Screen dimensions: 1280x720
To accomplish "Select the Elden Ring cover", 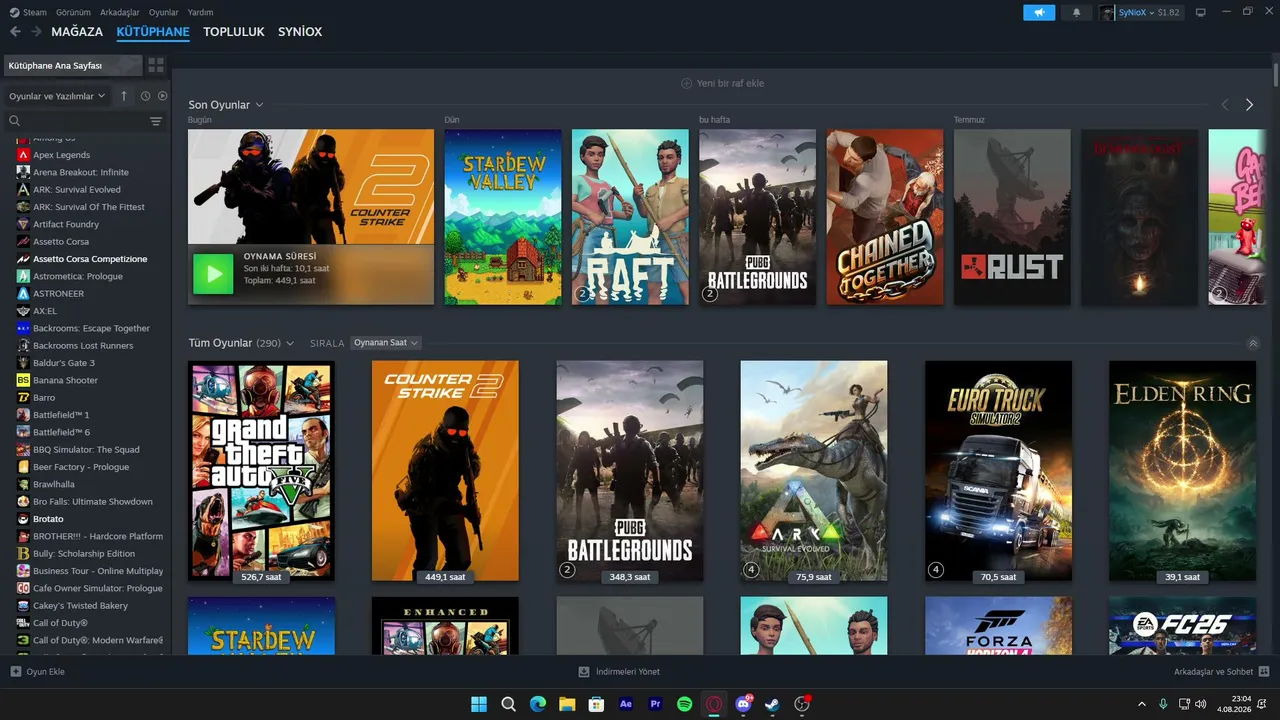I will tap(1182, 471).
